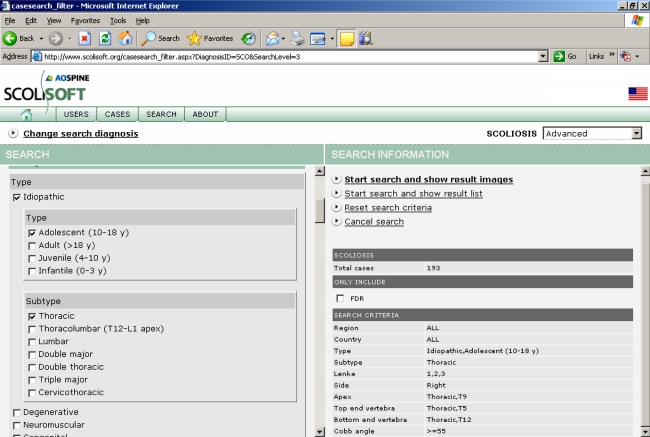
Task: Click the Mail envelope icon
Action: click(x=273, y=39)
